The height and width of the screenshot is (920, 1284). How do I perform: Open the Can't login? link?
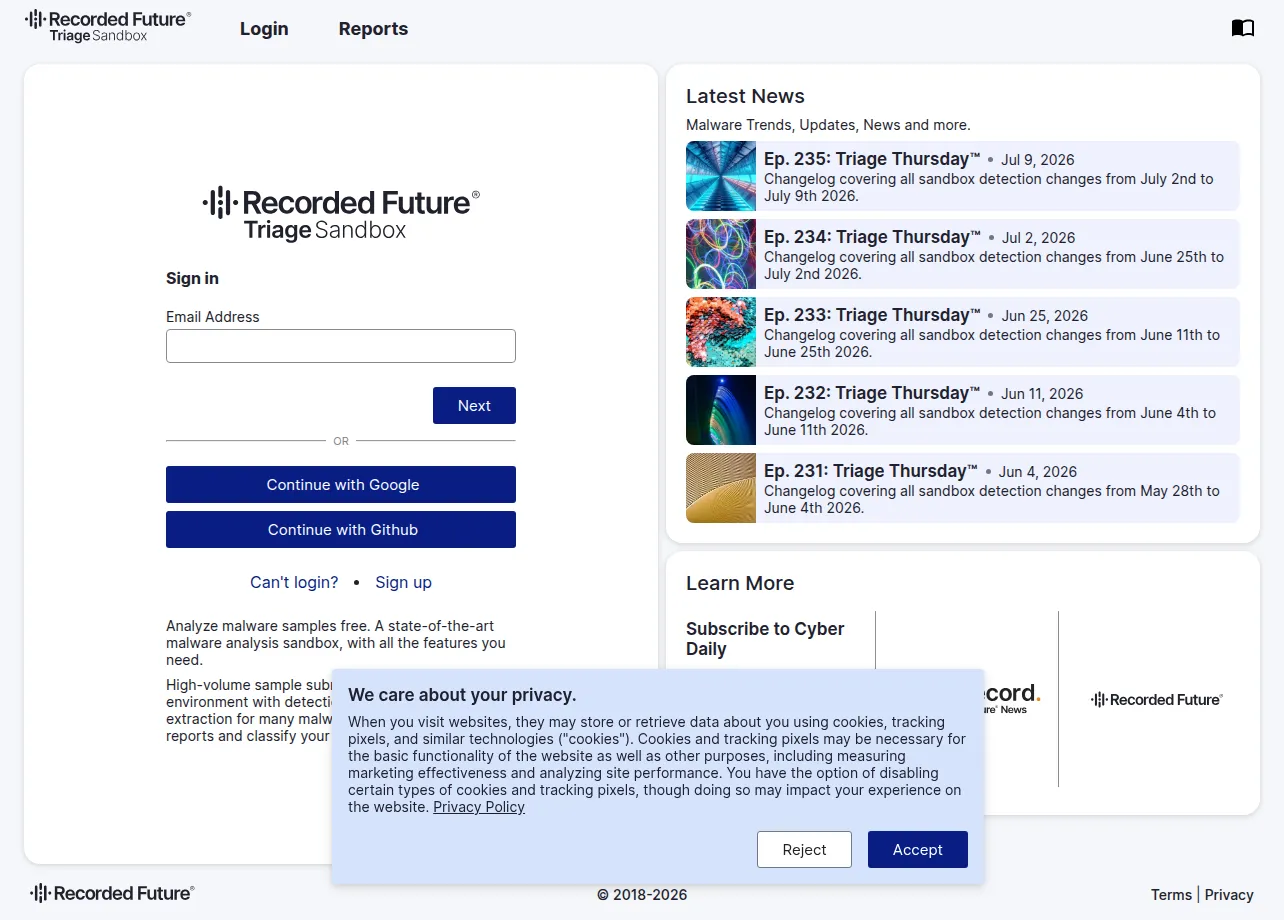(x=294, y=582)
